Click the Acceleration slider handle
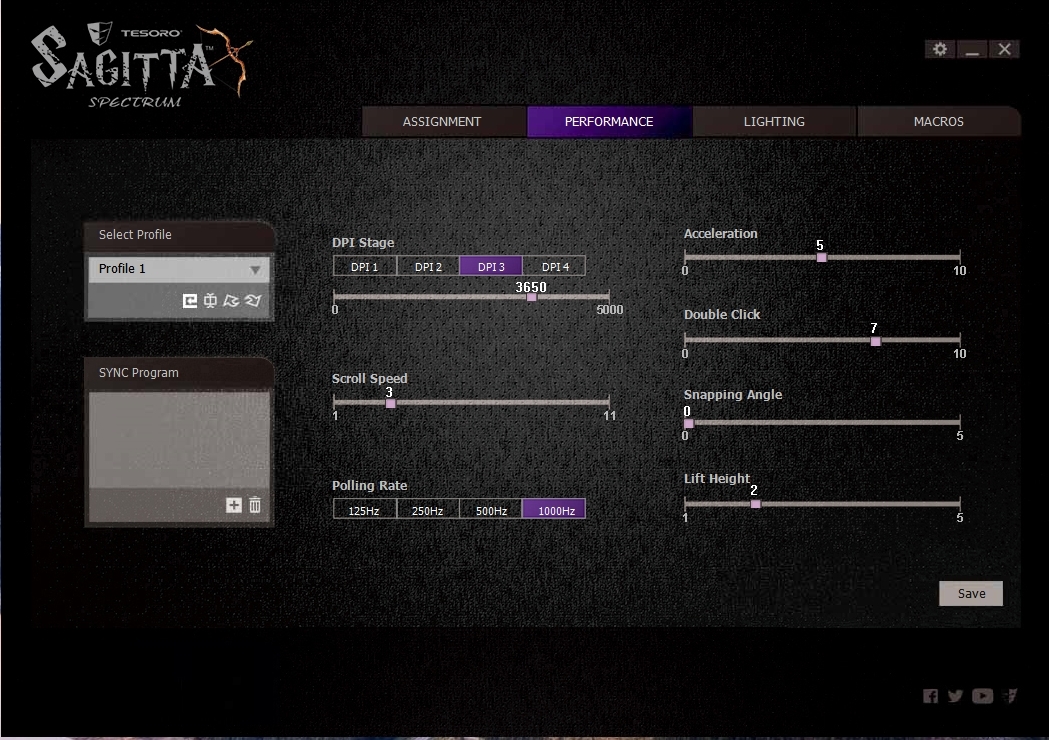This screenshot has height=740, width=1049. (x=822, y=258)
